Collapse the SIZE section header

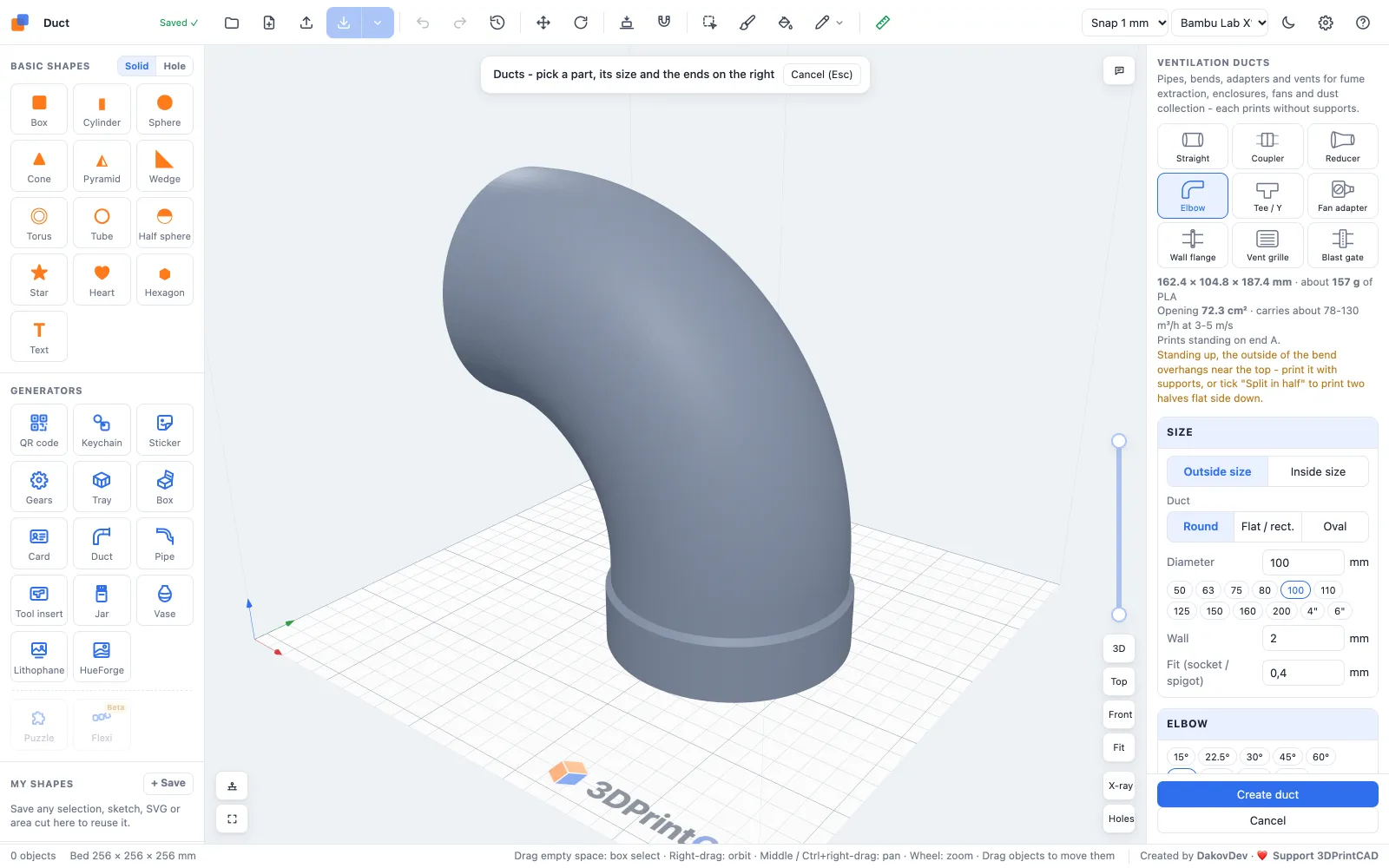(1267, 432)
